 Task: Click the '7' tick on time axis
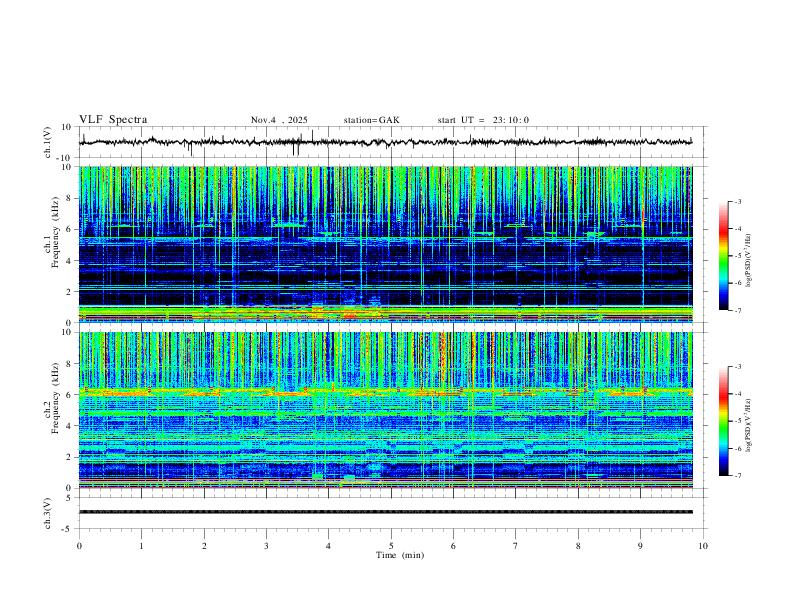tap(516, 546)
